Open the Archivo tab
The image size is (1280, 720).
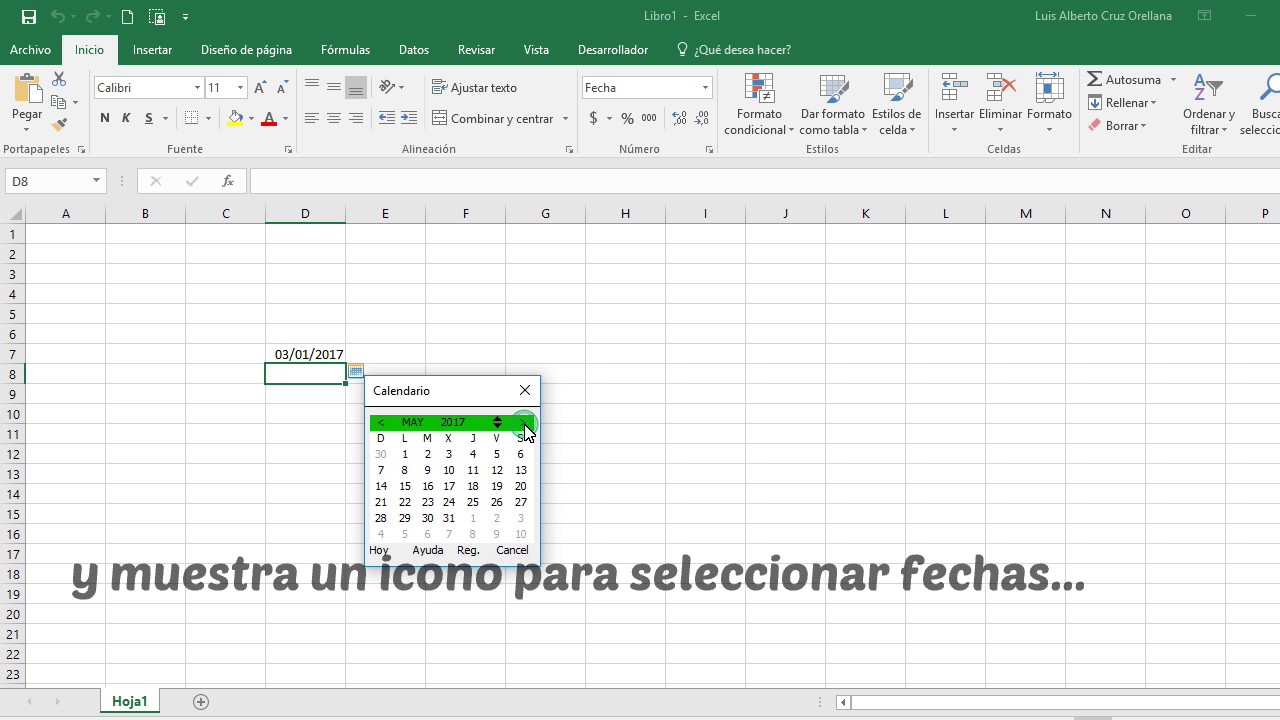click(30, 50)
